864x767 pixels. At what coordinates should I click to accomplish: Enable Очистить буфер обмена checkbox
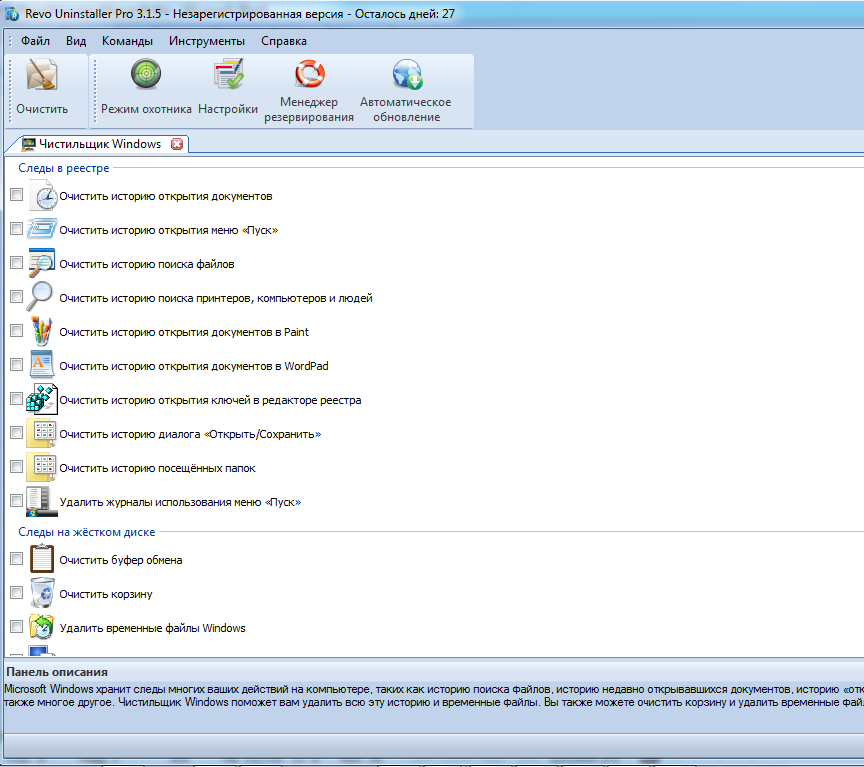[x=17, y=559]
